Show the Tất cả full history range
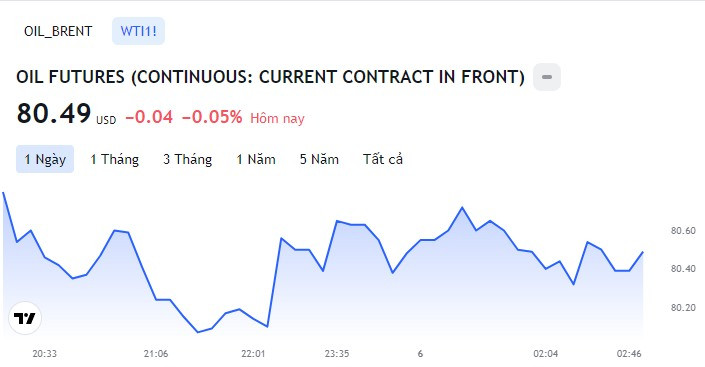705x367 pixels. (x=383, y=159)
